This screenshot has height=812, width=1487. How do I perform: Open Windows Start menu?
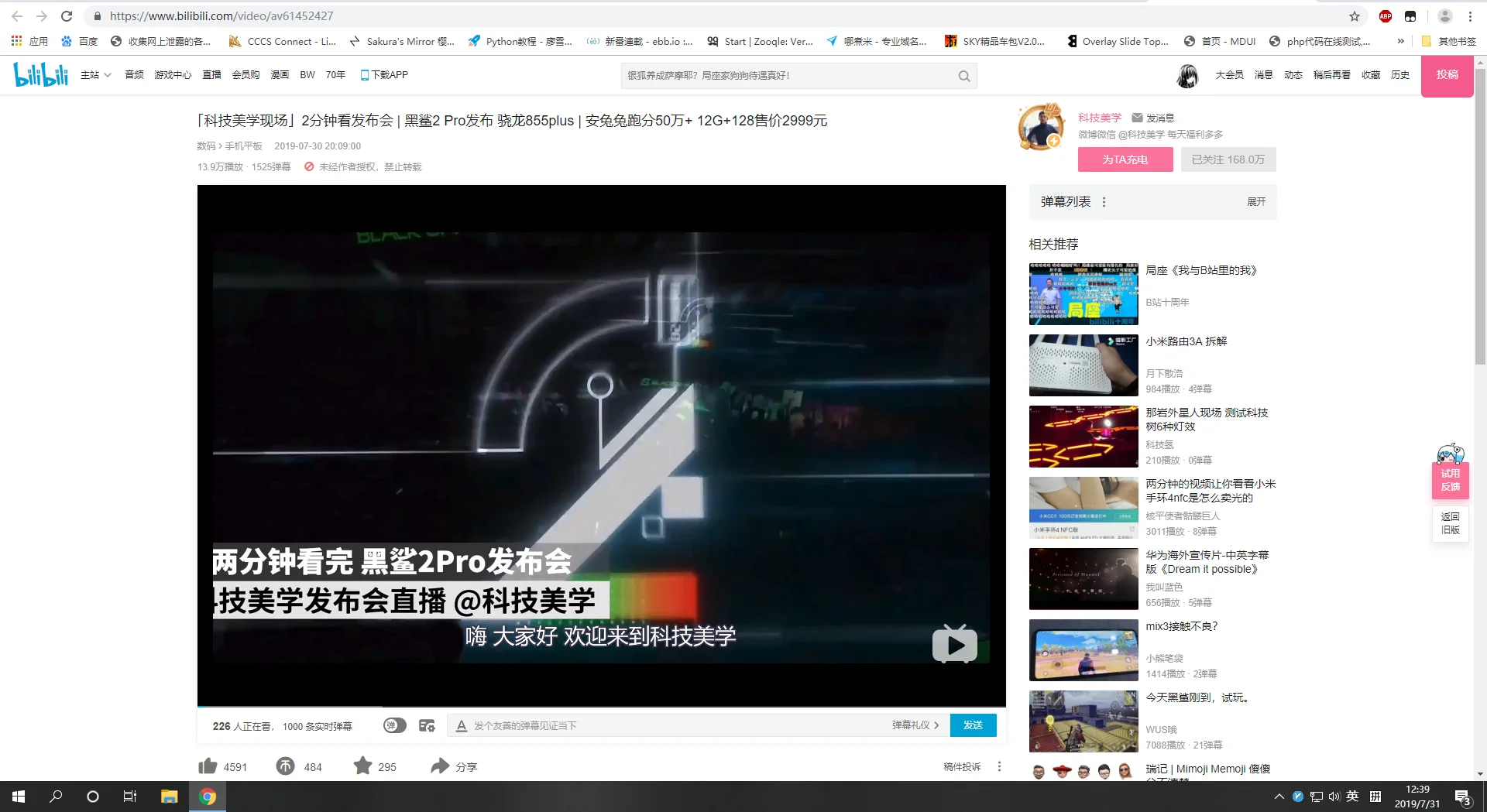(x=19, y=797)
